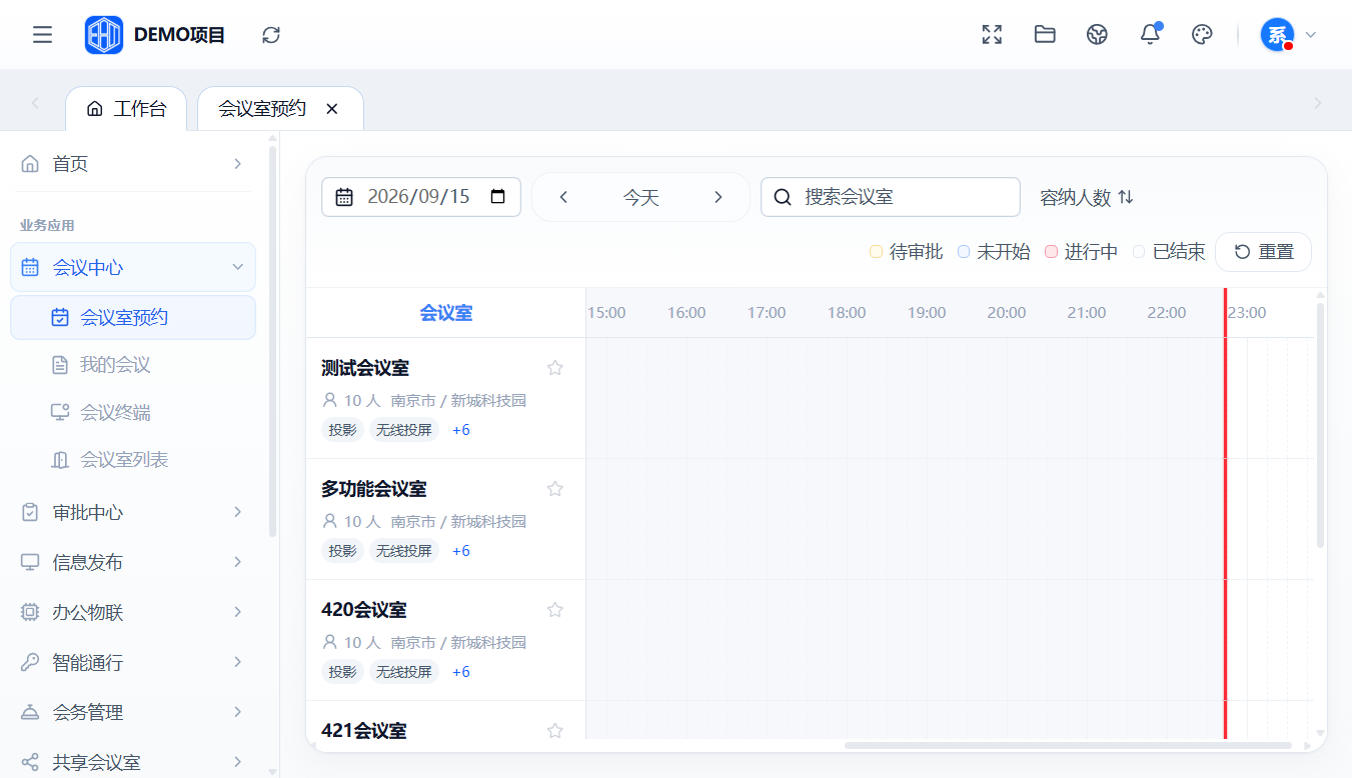
Task: Open the user account dropdown arrow
Action: (x=1311, y=35)
